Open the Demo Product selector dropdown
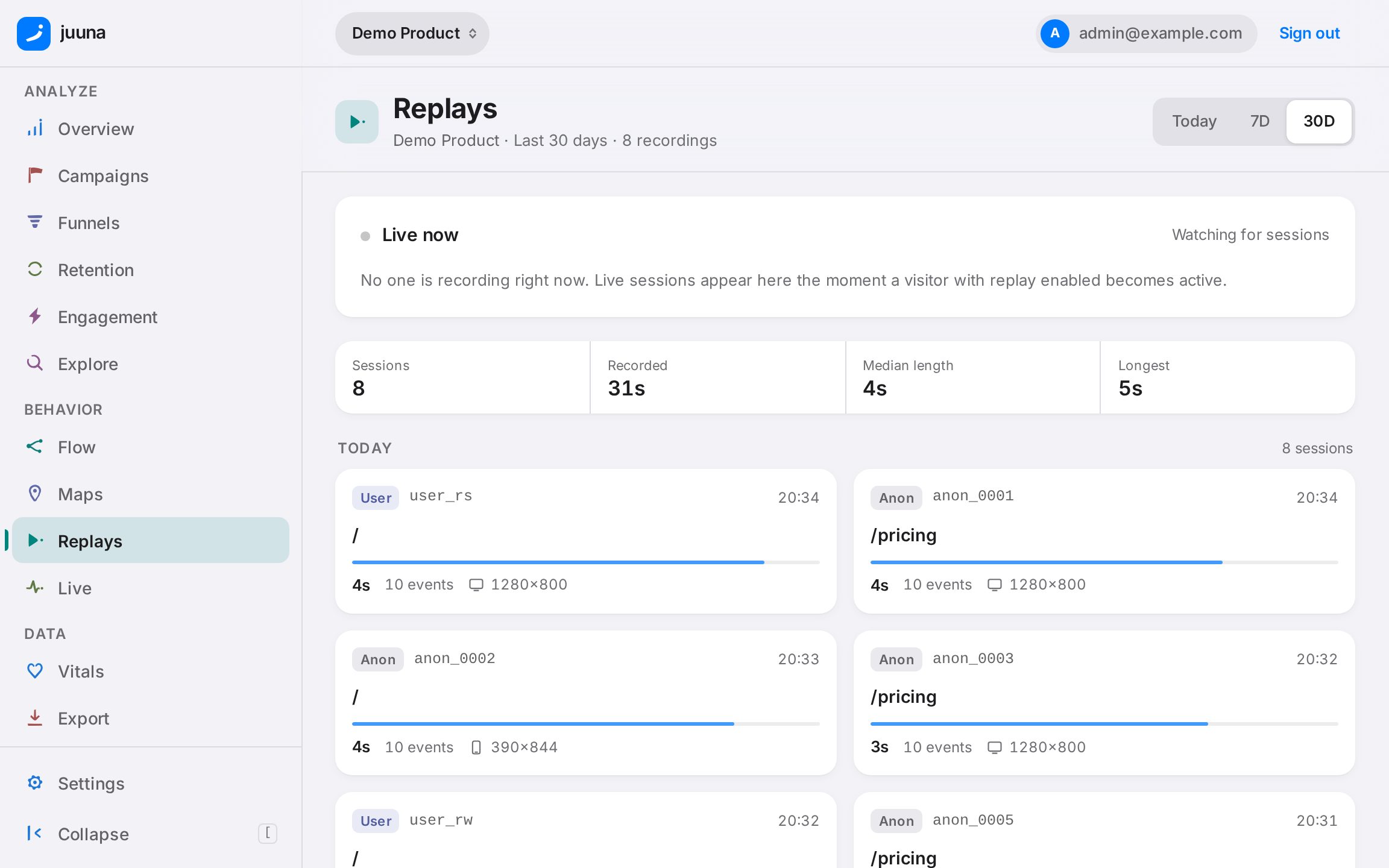1389x868 pixels. pos(412,33)
